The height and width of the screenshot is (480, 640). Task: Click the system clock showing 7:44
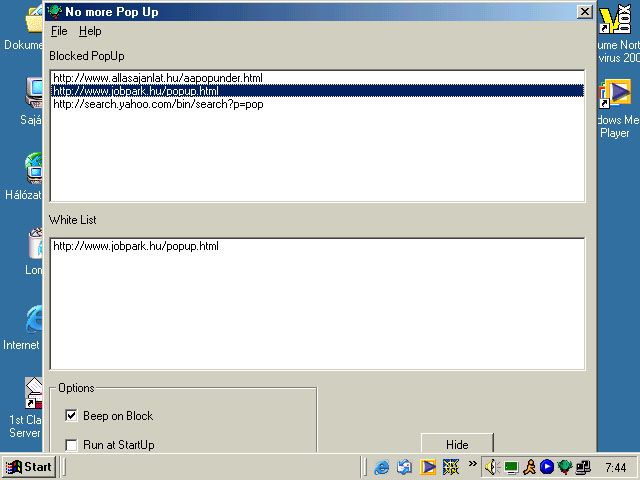click(616, 467)
